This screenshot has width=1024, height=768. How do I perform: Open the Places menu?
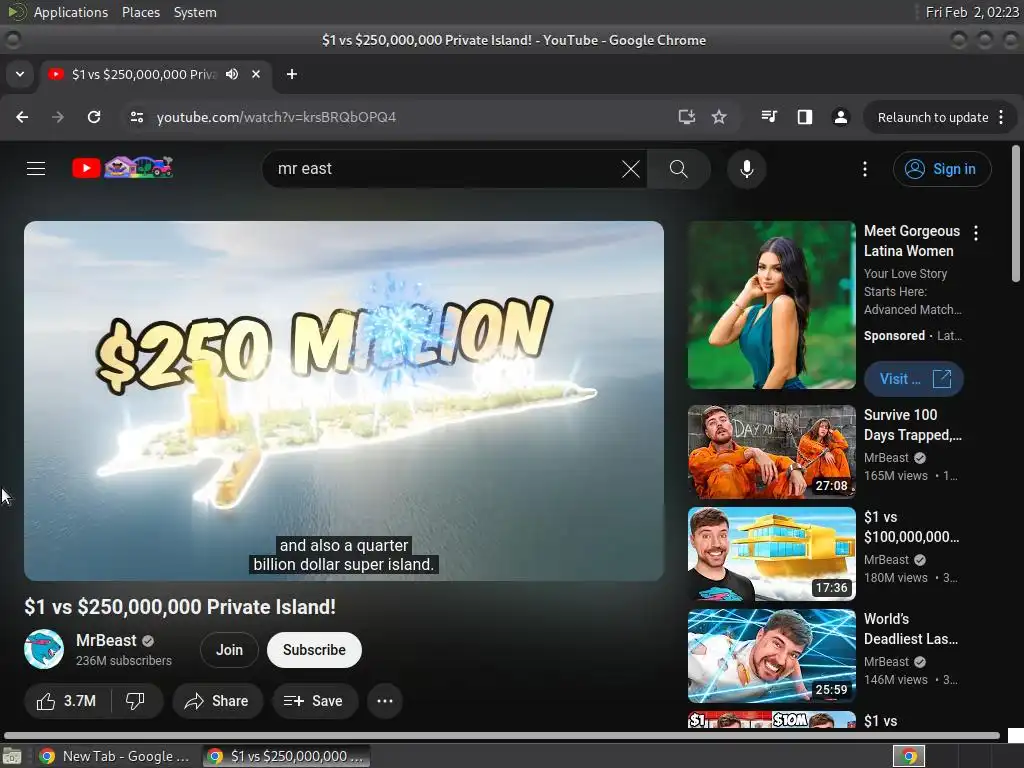coord(140,12)
